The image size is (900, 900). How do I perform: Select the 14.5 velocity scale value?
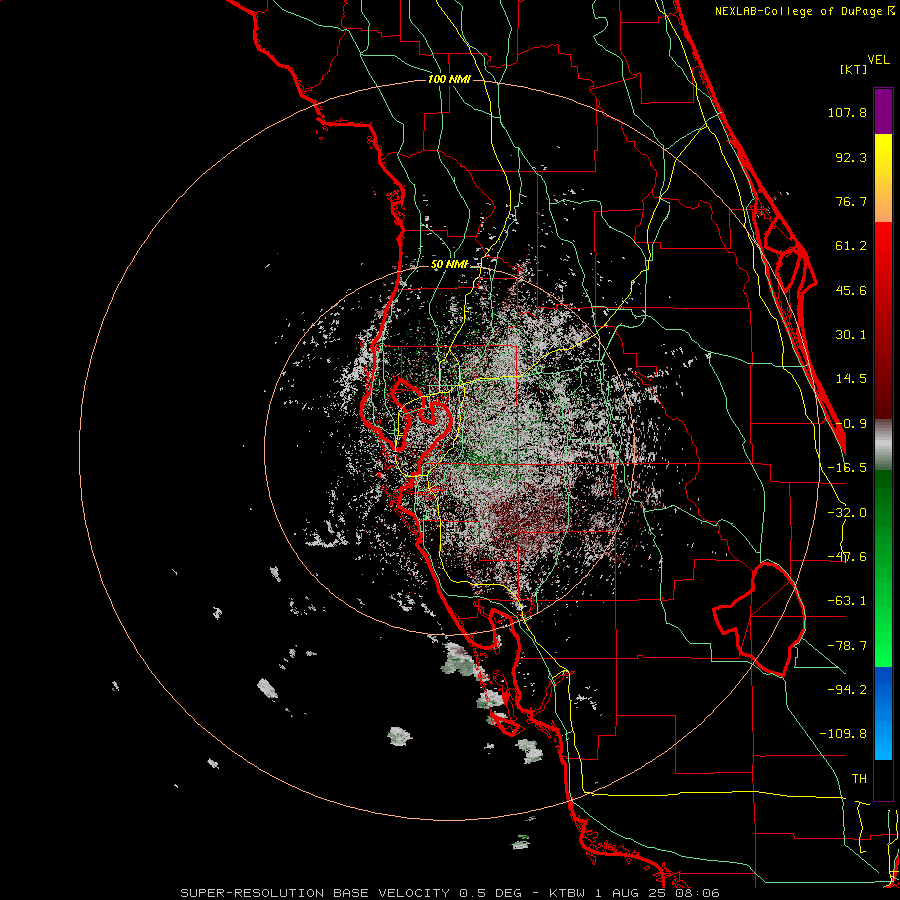[x=851, y=379]
